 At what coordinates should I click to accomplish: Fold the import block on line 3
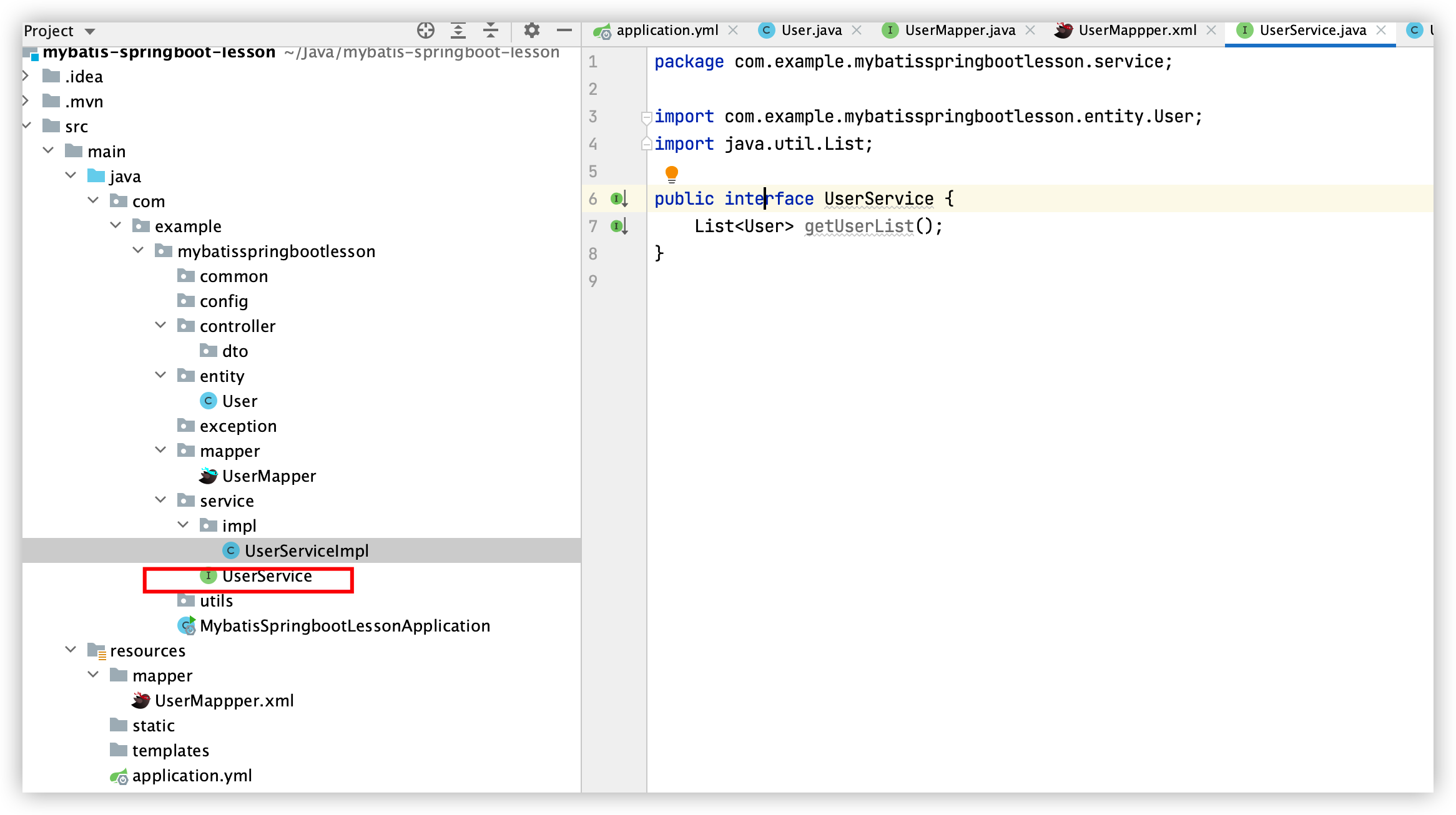click(647, 117)
